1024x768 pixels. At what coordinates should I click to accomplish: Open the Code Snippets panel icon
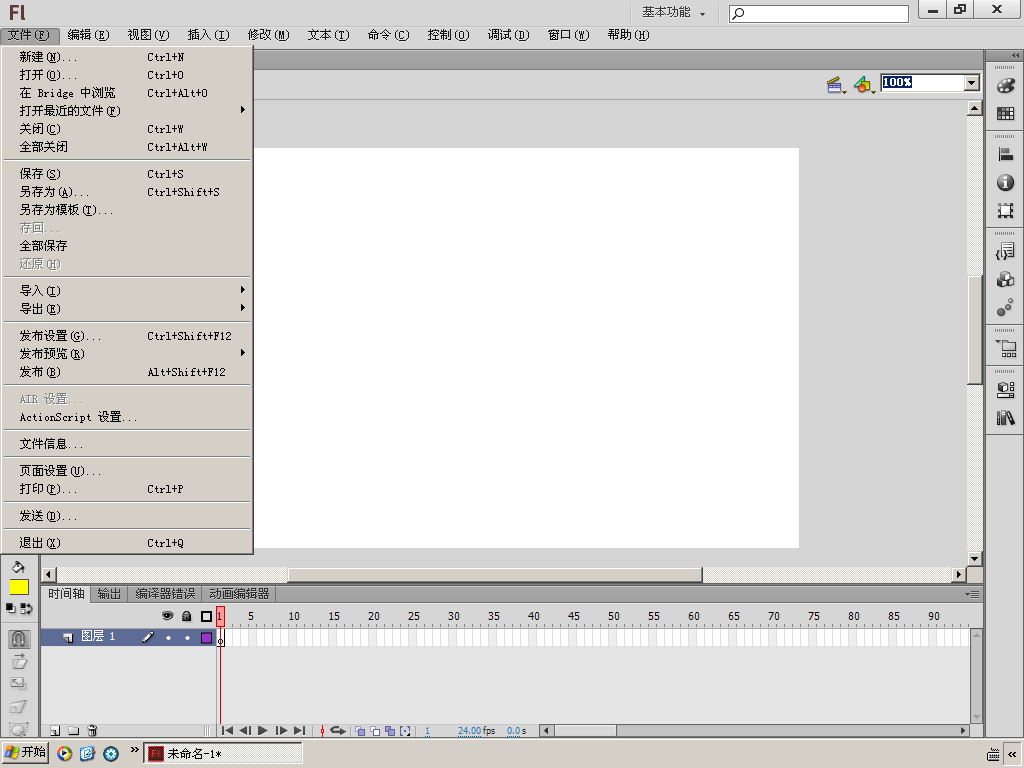[x=1005, y=251]
